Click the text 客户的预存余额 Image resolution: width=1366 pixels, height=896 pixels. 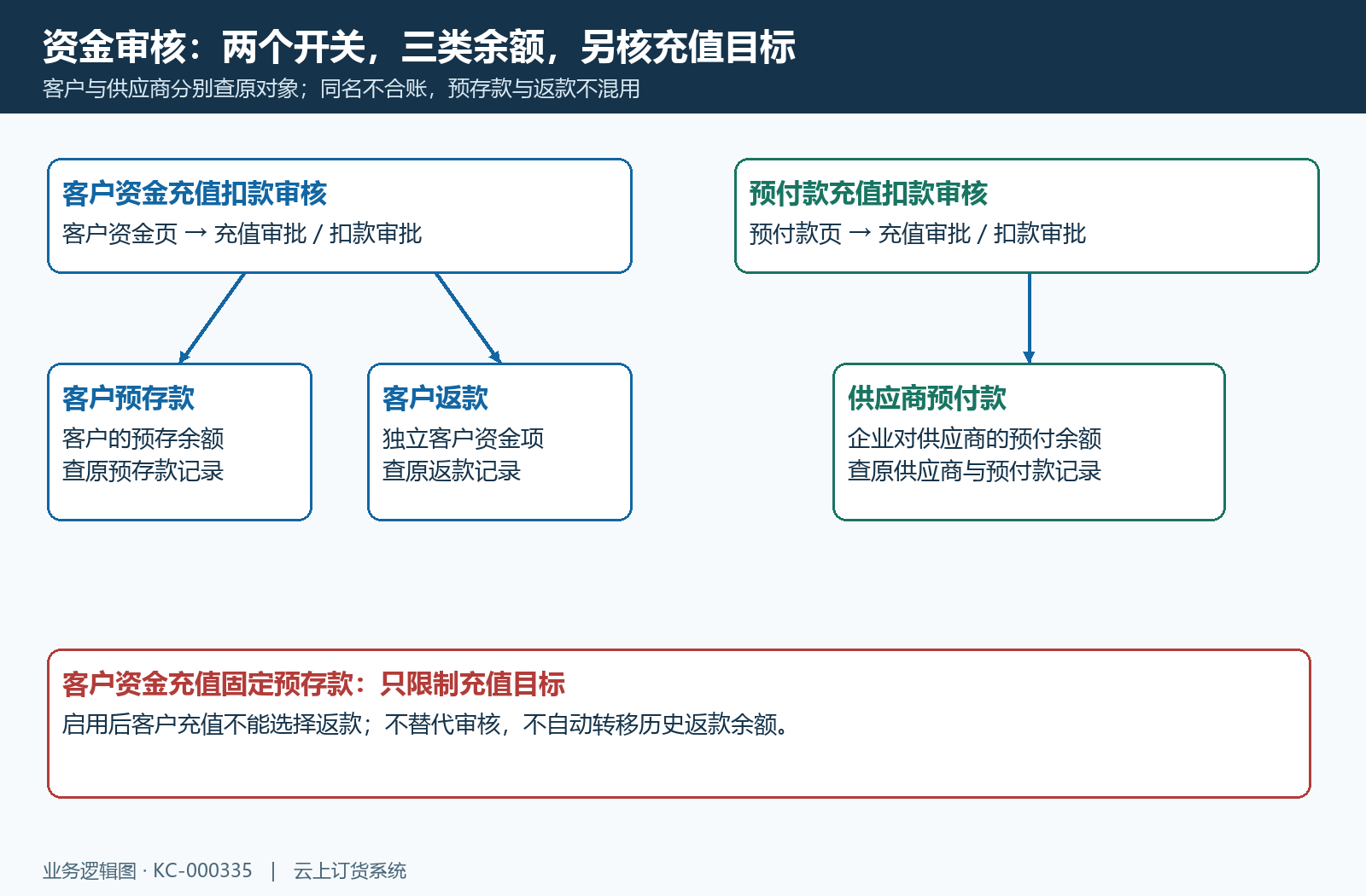143,439
